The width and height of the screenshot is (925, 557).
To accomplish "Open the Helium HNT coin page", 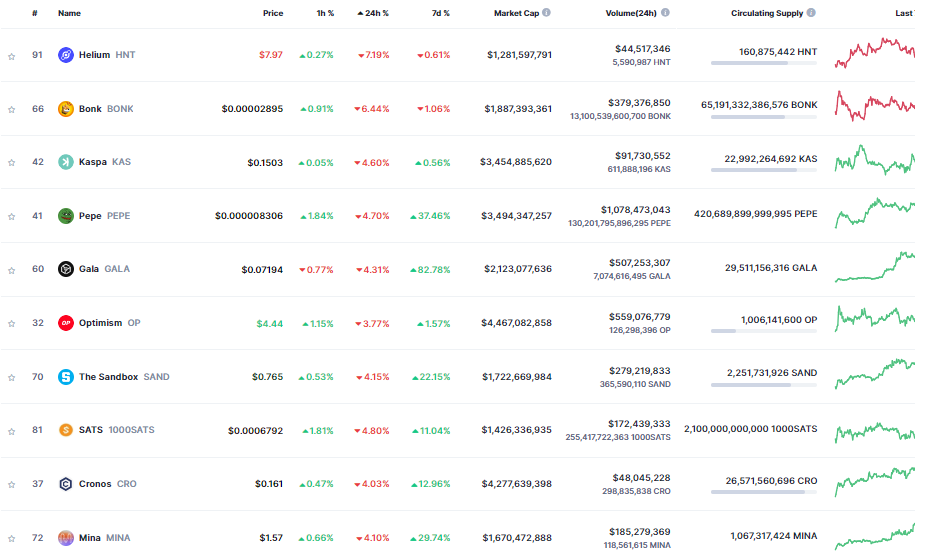I will point(107,55).
